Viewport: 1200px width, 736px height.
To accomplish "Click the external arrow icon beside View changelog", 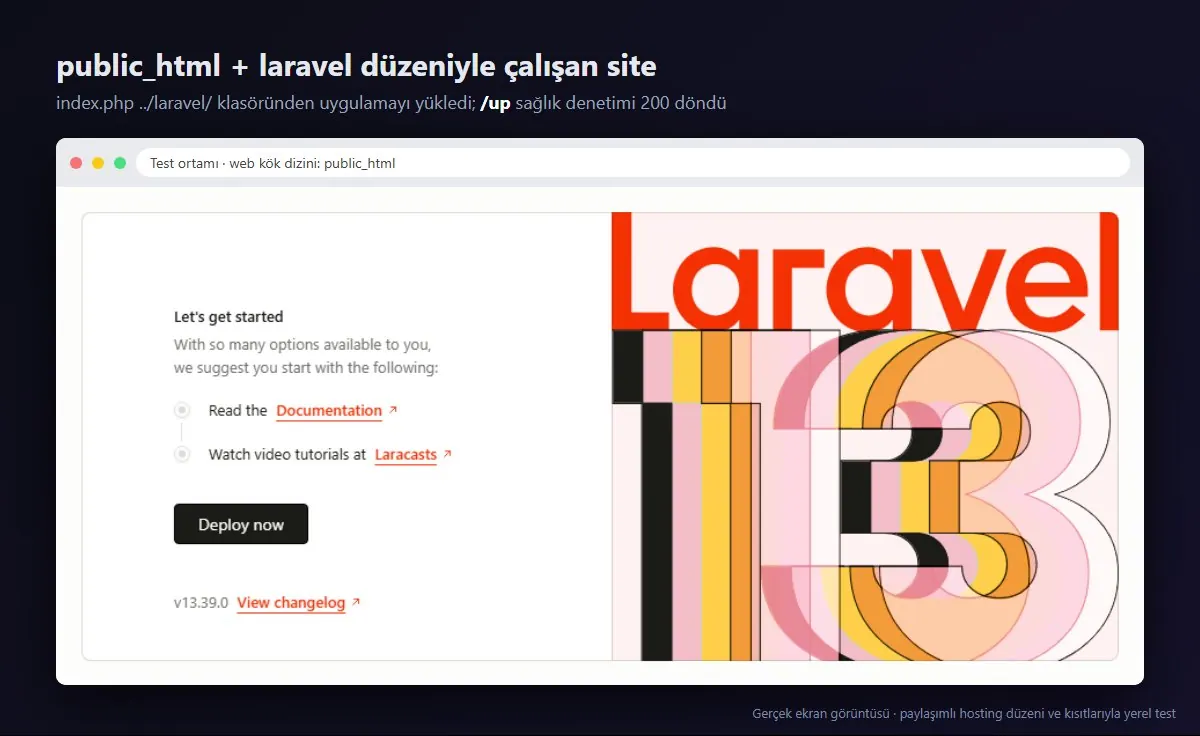I will tap(356, 602).
